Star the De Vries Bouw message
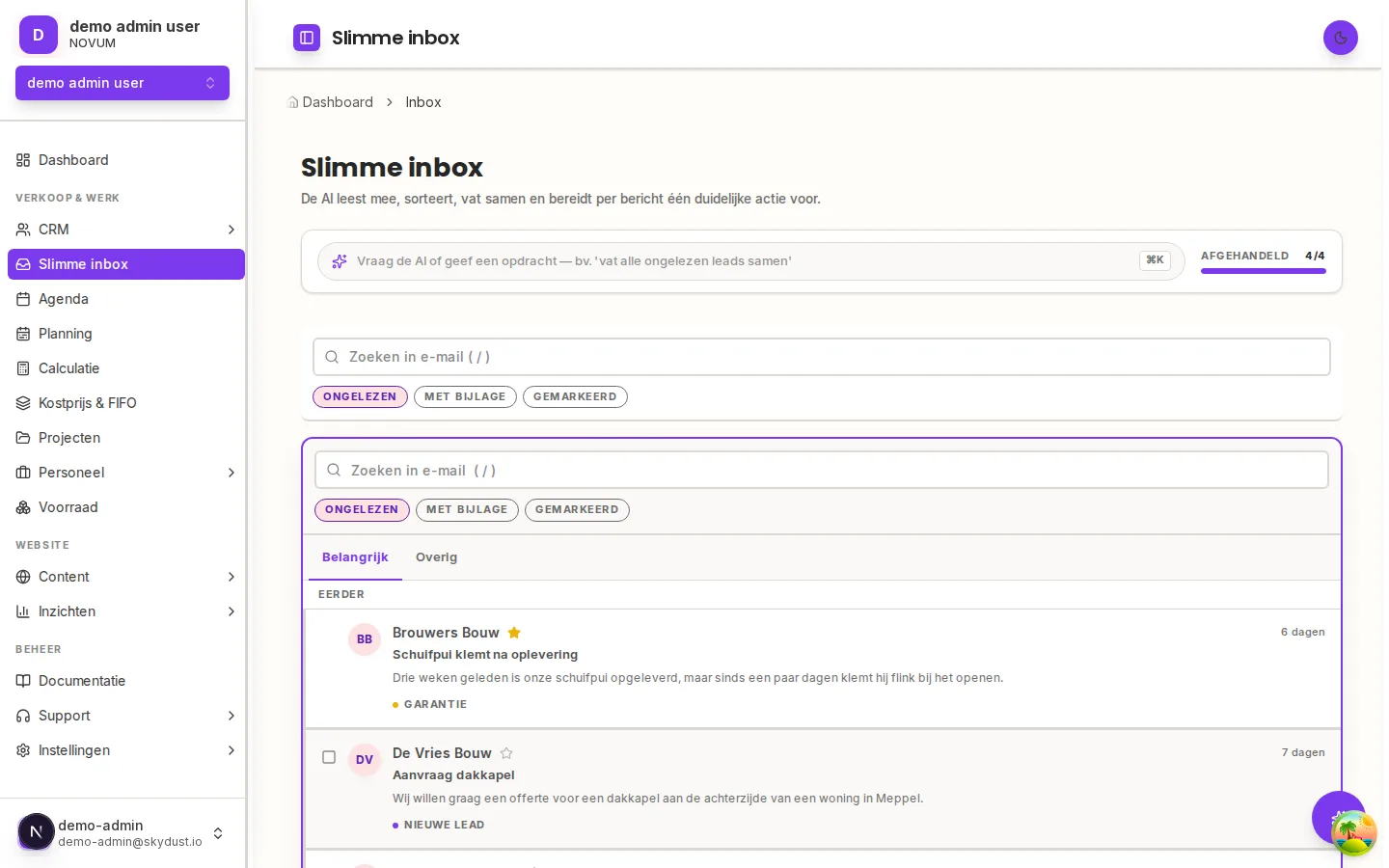 click(x=506, y=753)
